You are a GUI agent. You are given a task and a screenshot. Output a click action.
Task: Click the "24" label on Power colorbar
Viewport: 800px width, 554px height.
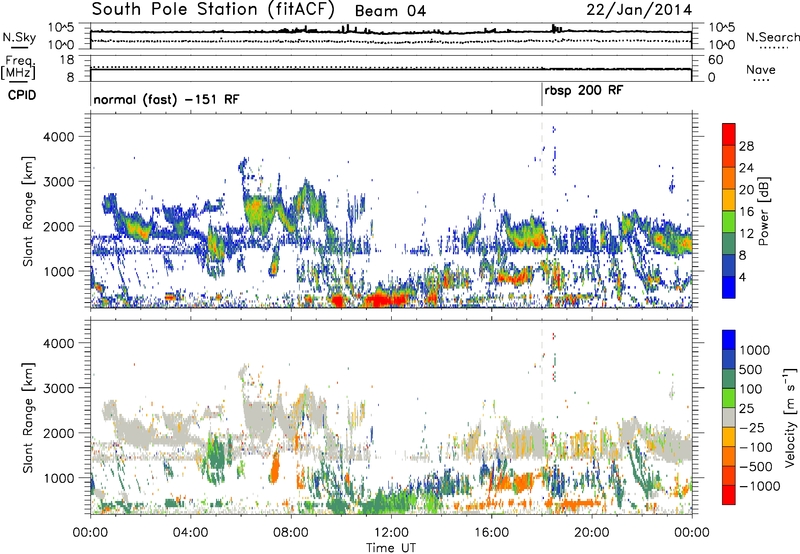746,168
